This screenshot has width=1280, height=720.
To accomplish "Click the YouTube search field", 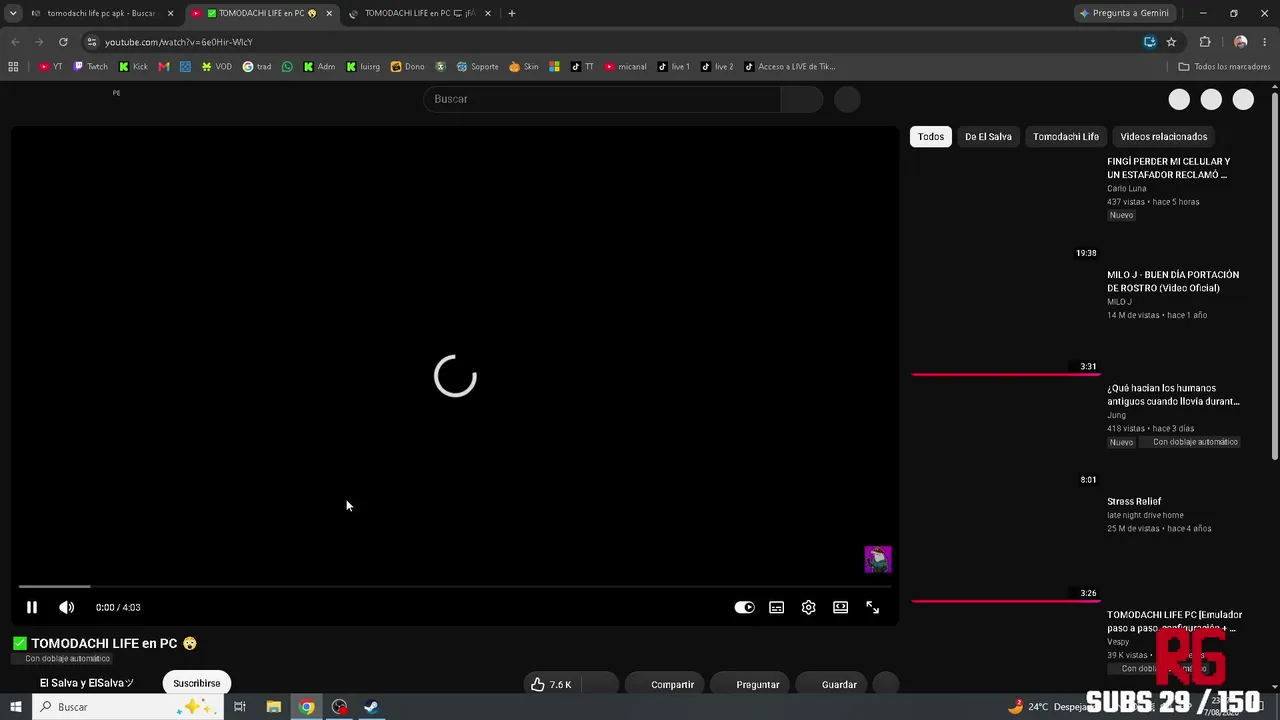I will (602, 99).
